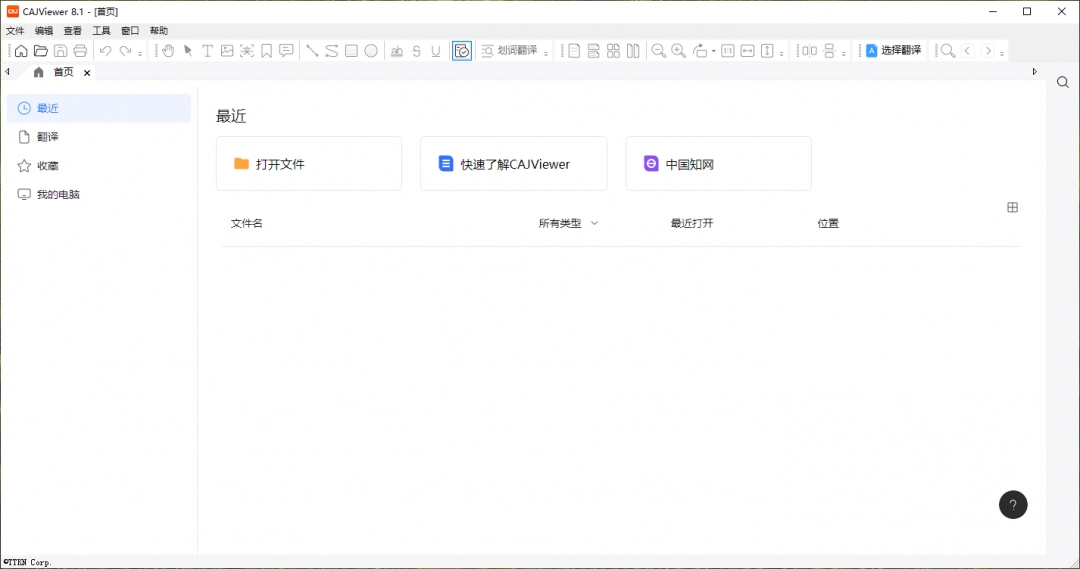The image size is (1080, 569).
Task: Open the 窗口 menu
Action: click(x=130, y=31)
